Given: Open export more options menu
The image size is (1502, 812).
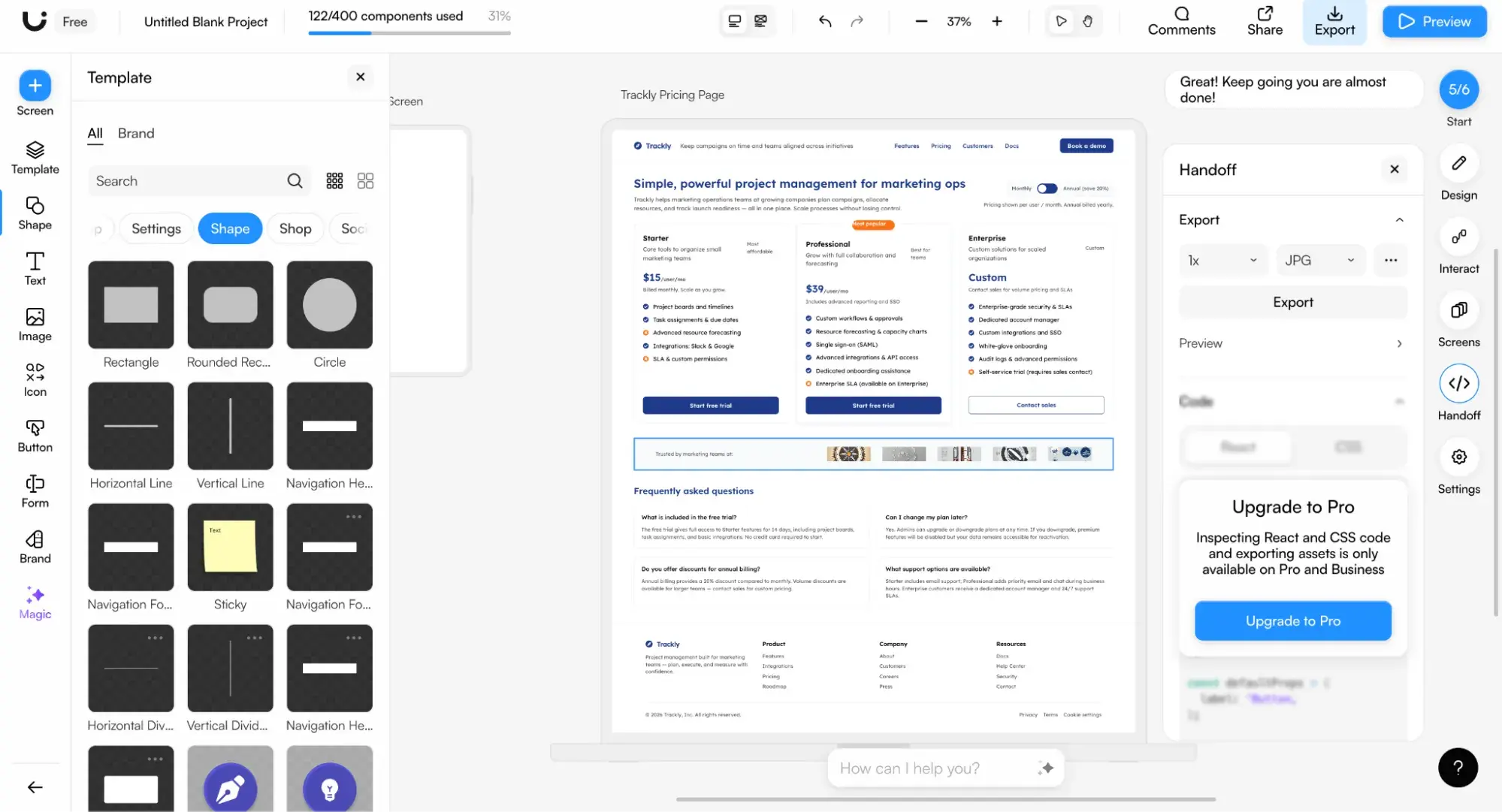Looking at the screenshot, I should click(x=1391, y=261).
